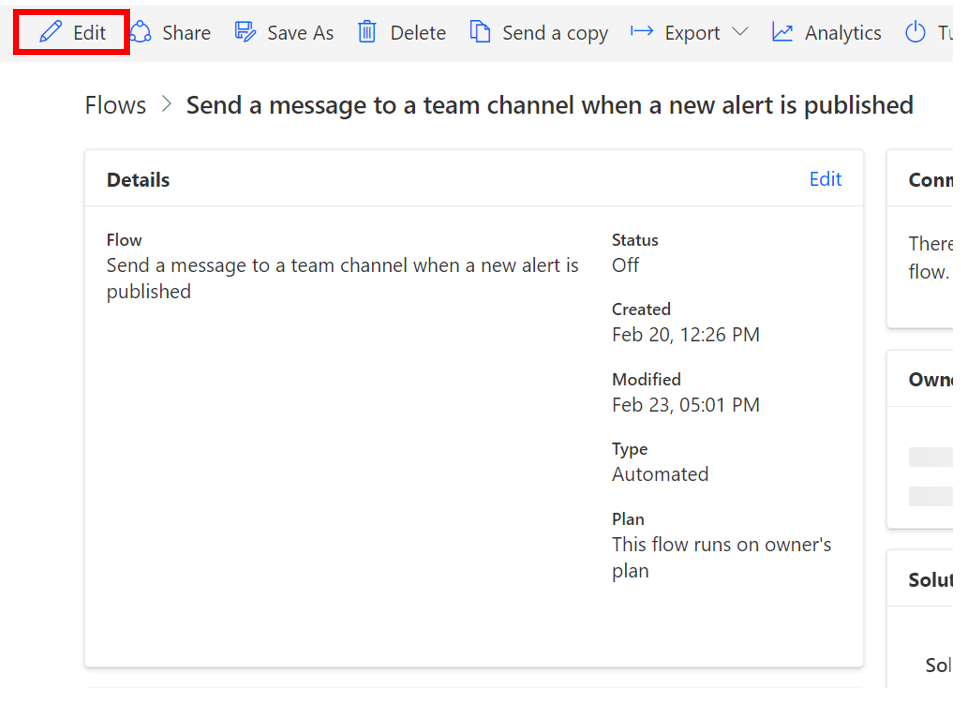Image resolution: width=972 pixels, height=708 pixels.
Task: Click the flow title in the breadcrumb
Action: click(549, 106)
